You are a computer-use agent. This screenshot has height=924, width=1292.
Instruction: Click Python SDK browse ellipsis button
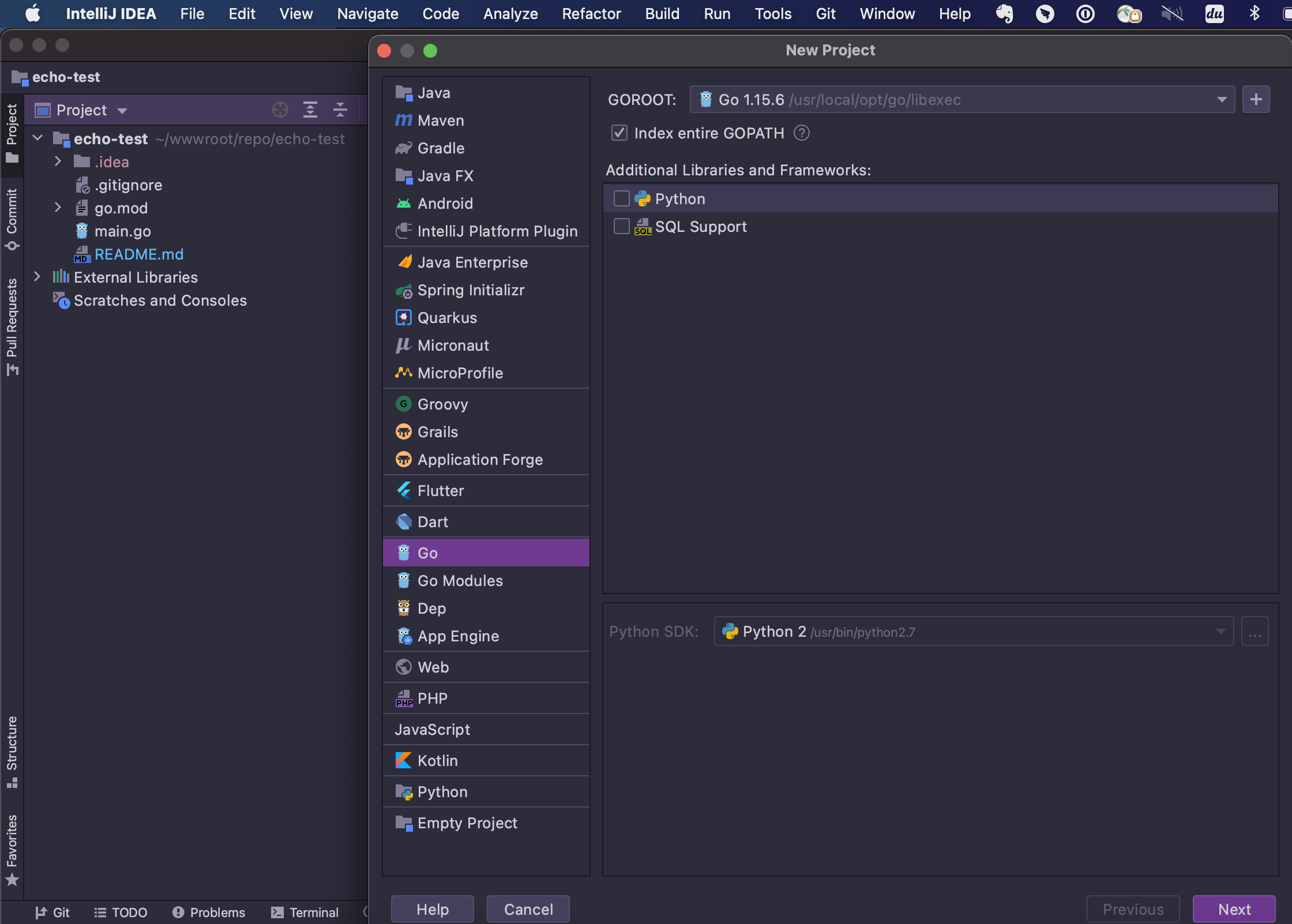(x=1255, y=632)
